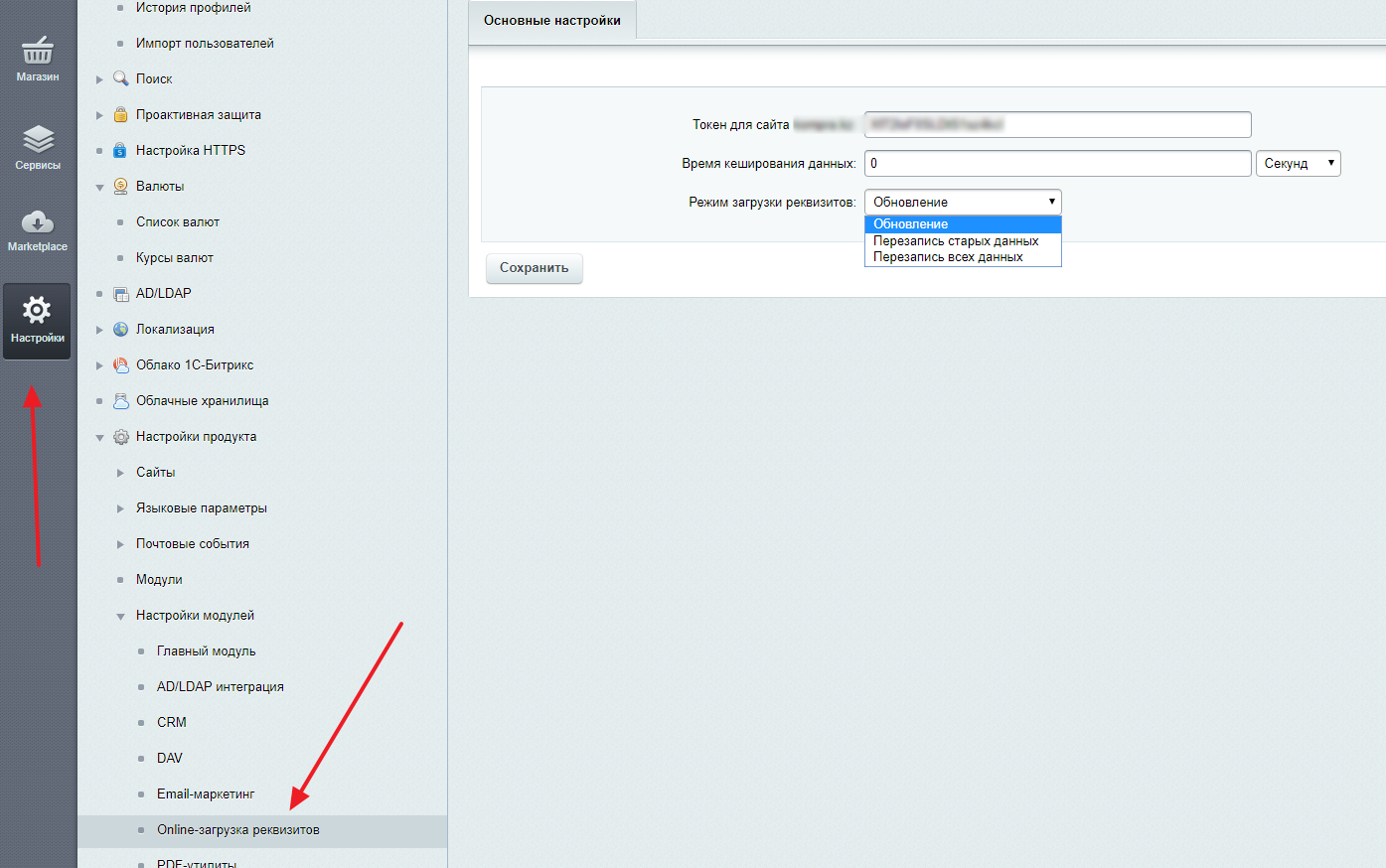
Task: Click the Настройки gear icon
Action: 37,311
